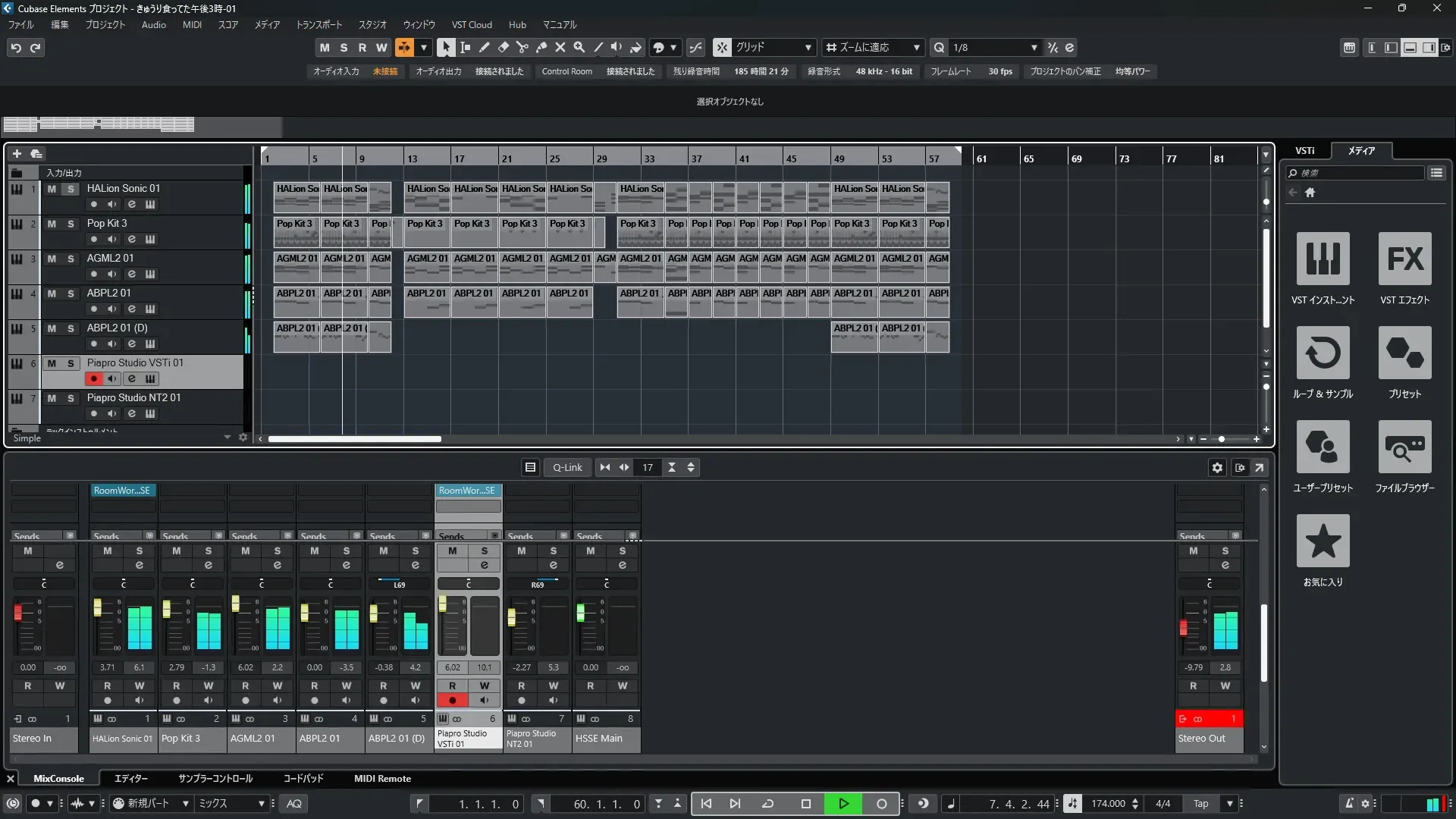Choose the Draw pencil tool

tap(484, 47)
